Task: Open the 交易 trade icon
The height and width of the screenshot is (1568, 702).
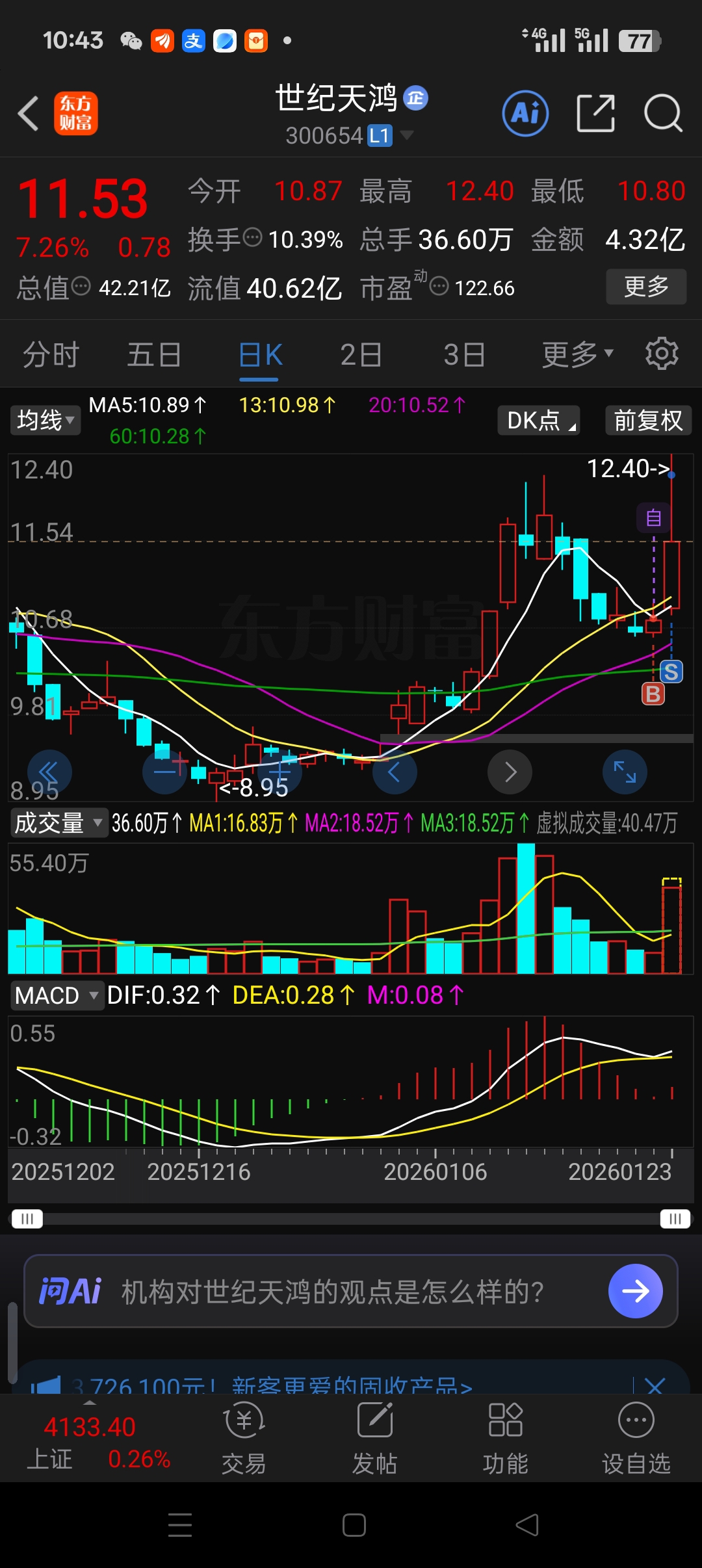Action: 244,1439
